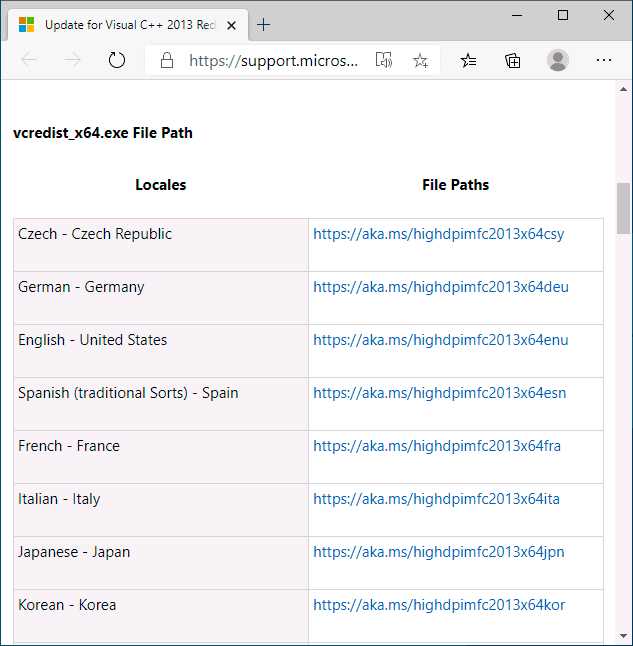Click the padlock site info icon
This screenshot has height=646, width=633.
(166, 61)
